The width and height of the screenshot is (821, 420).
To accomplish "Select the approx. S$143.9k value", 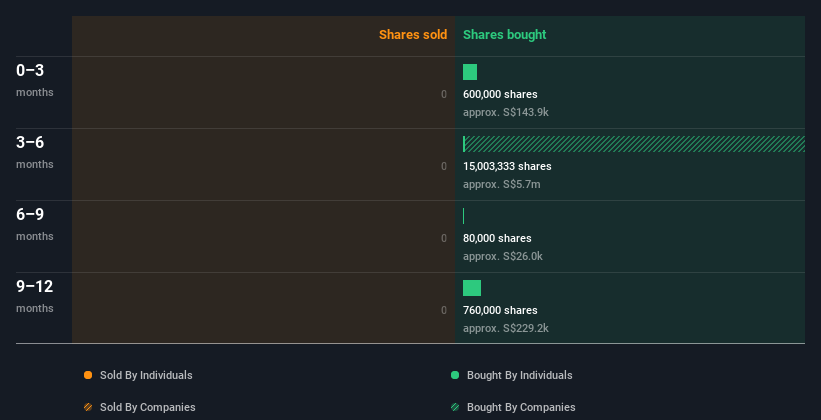I will click(506, 112).
